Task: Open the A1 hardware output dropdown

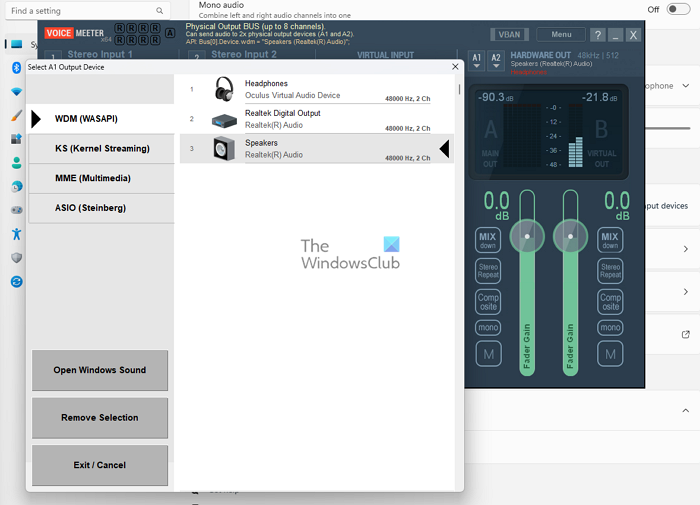Action: [x=476, y=60]
